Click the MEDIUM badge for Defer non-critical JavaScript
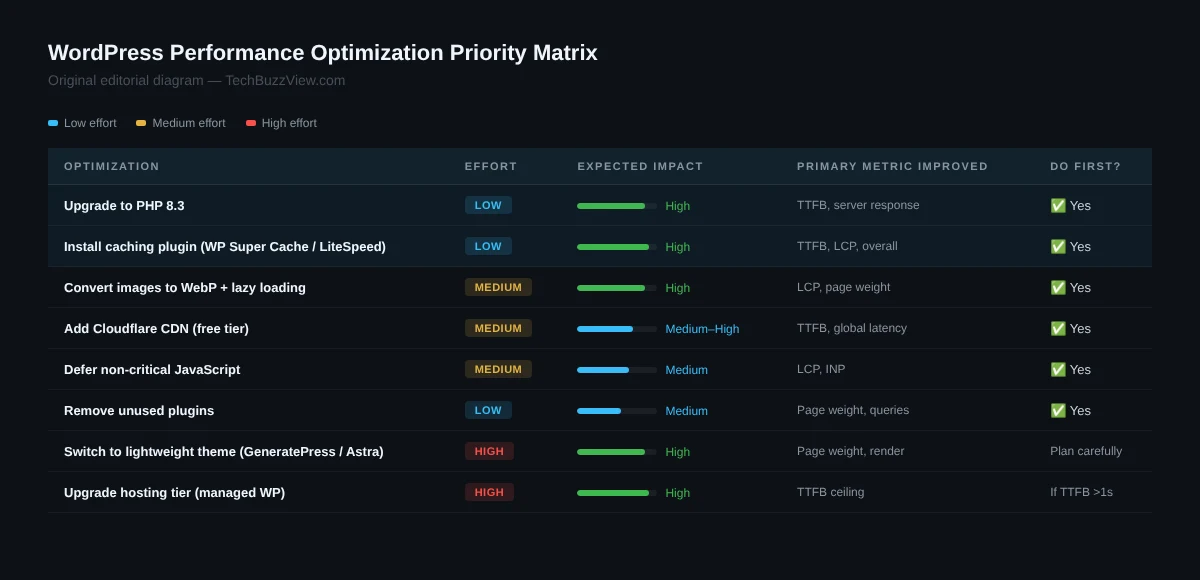Image resolution: width=1200 pixels, height=580 pixels. pos(498,369)
